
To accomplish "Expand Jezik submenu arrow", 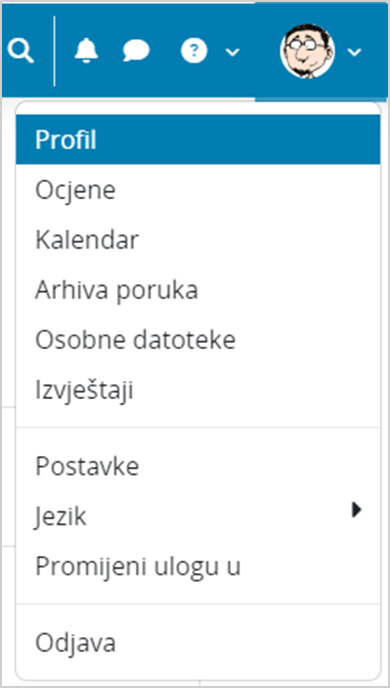I will coord(357,509).
